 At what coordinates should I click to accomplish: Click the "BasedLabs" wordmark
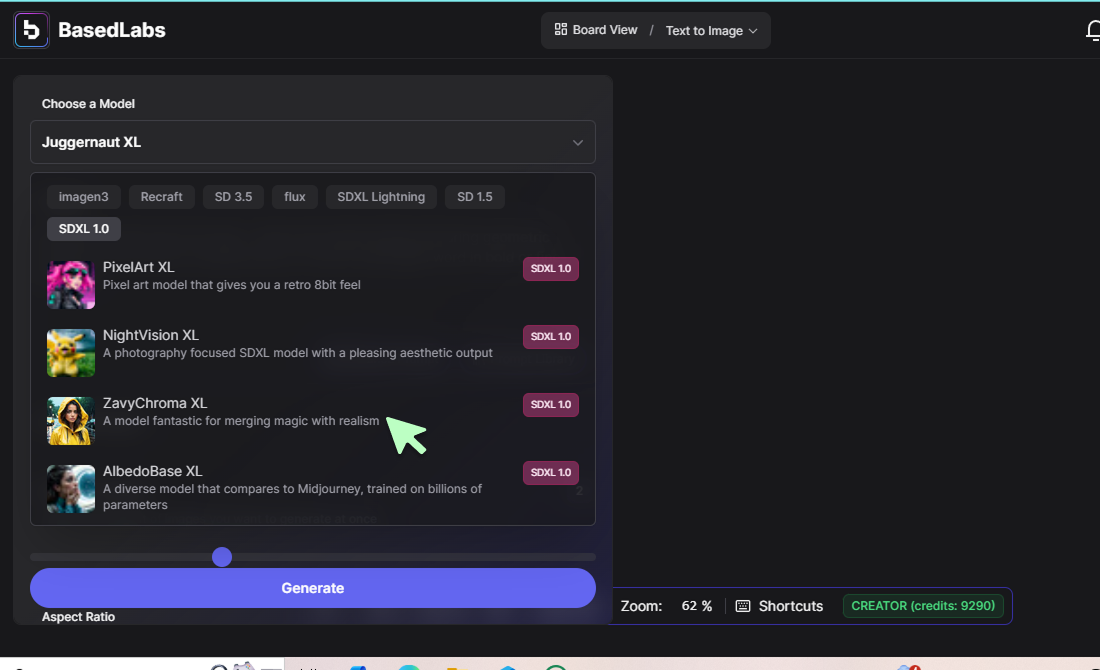click(112, 30)
